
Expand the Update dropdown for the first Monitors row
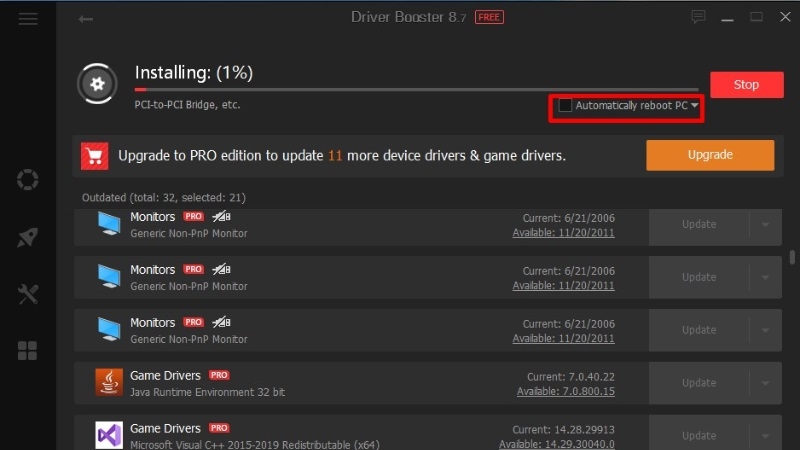point(765,224)
